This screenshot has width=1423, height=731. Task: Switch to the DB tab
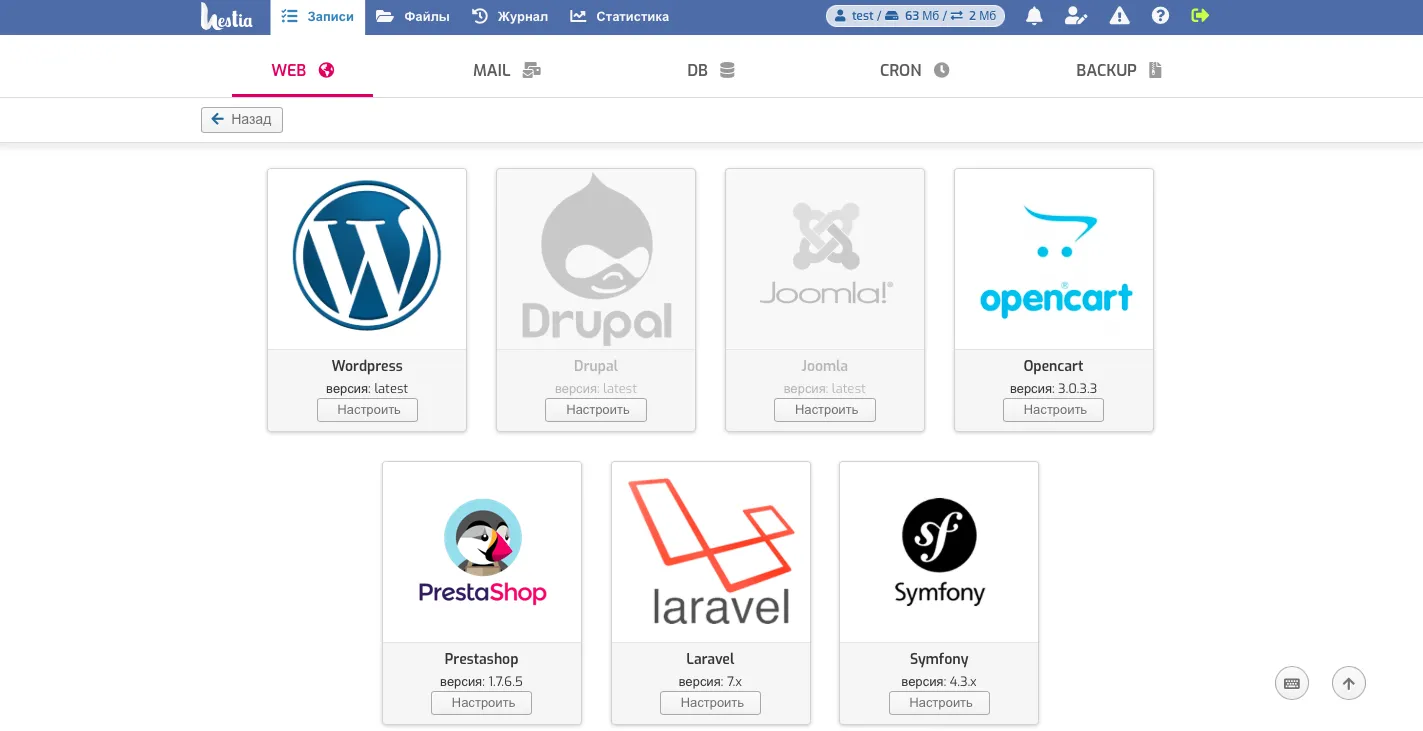point(711,70)
